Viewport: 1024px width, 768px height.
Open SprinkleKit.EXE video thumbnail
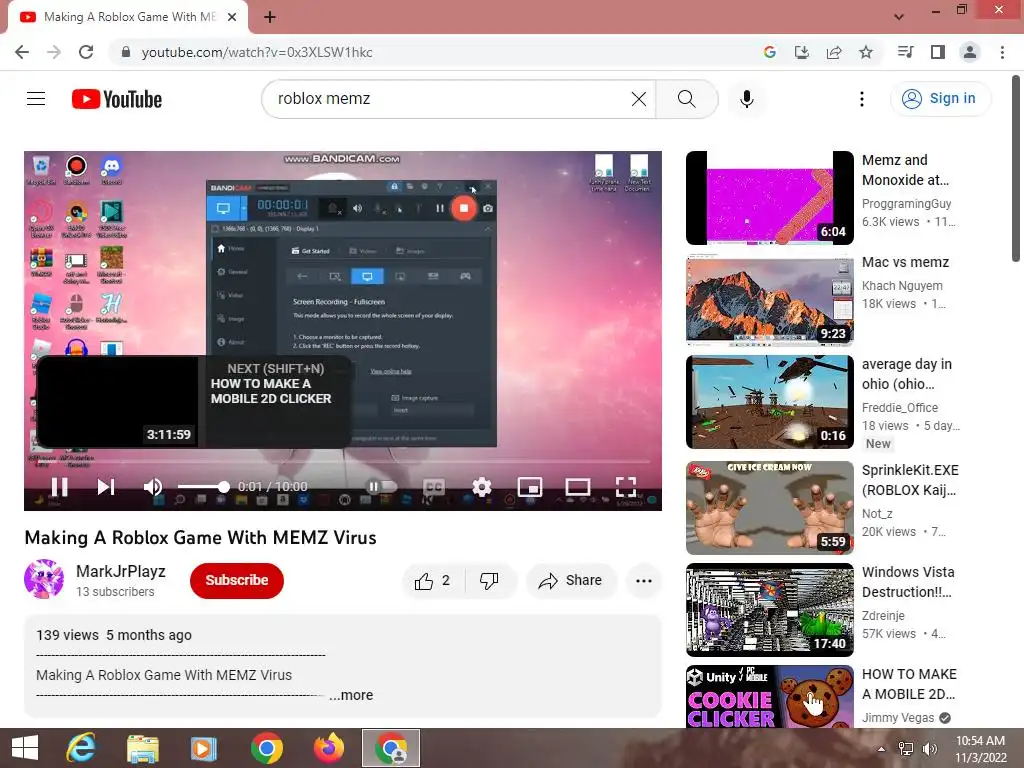tap(770, 508)
